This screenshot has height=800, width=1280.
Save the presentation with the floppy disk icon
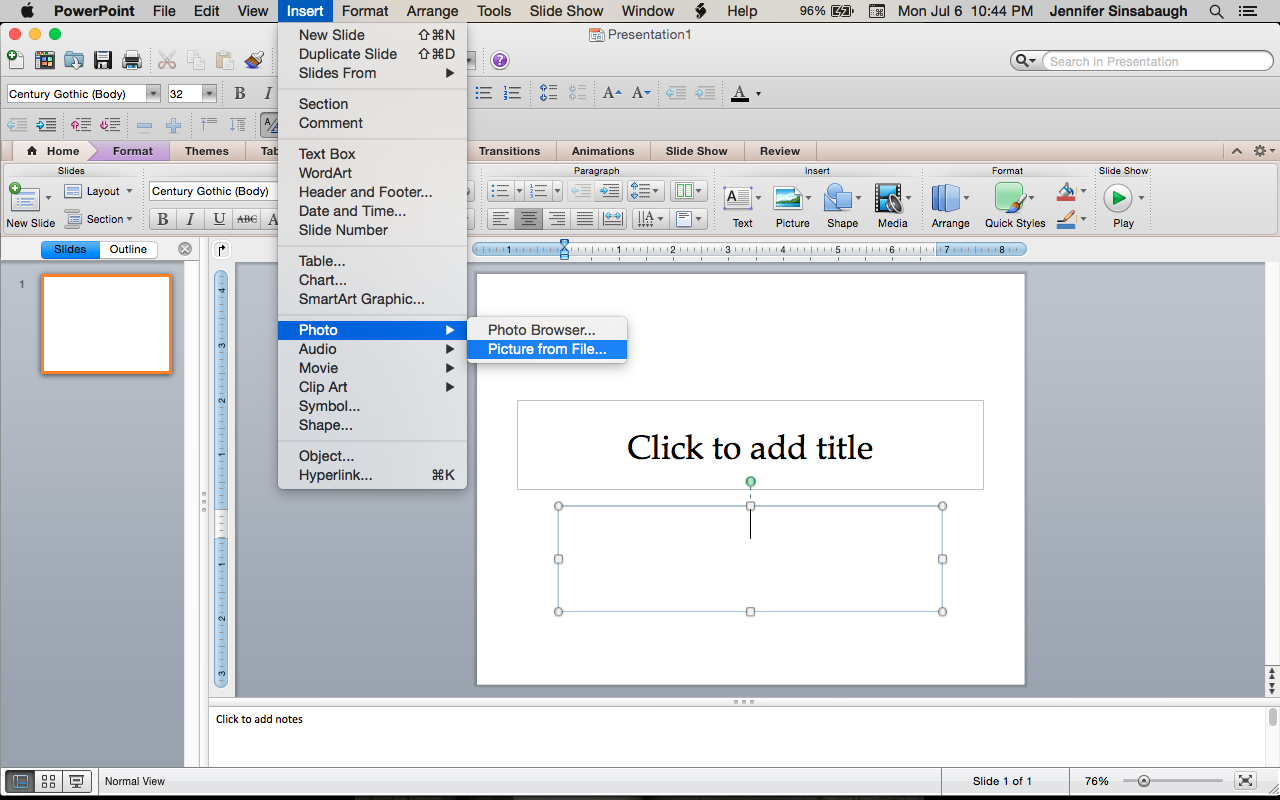coord(103,60)
